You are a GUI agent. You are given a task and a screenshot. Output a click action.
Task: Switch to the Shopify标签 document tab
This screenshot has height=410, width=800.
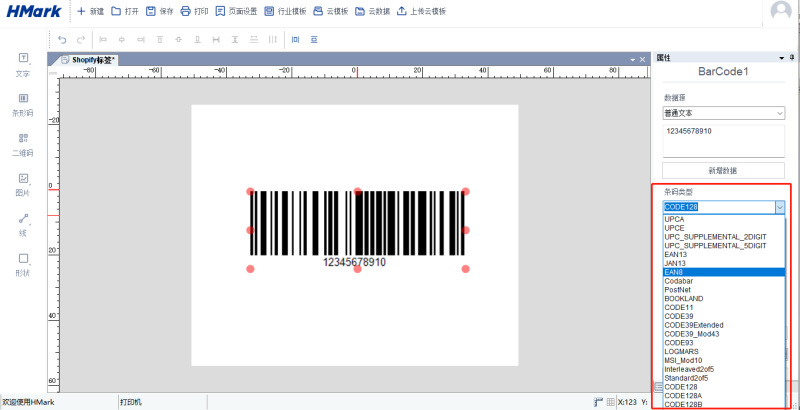click(88, 60)
